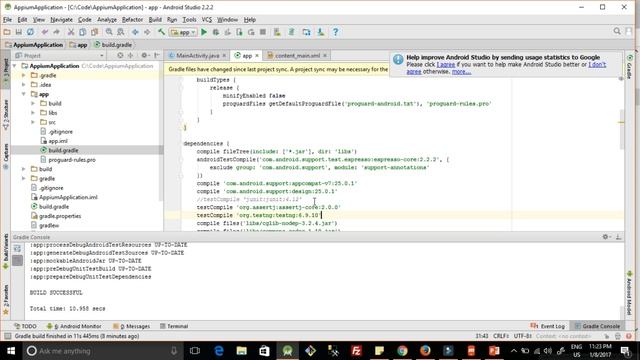Open Gradle side tool window

(629, 67)
